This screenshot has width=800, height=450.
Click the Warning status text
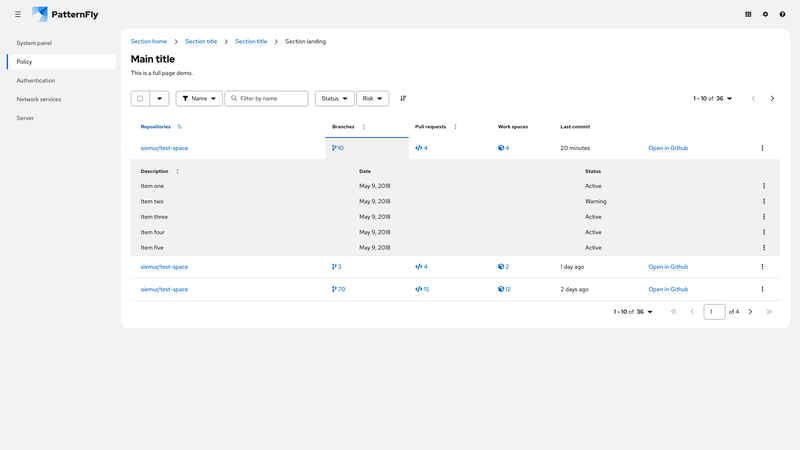[595, 202]
